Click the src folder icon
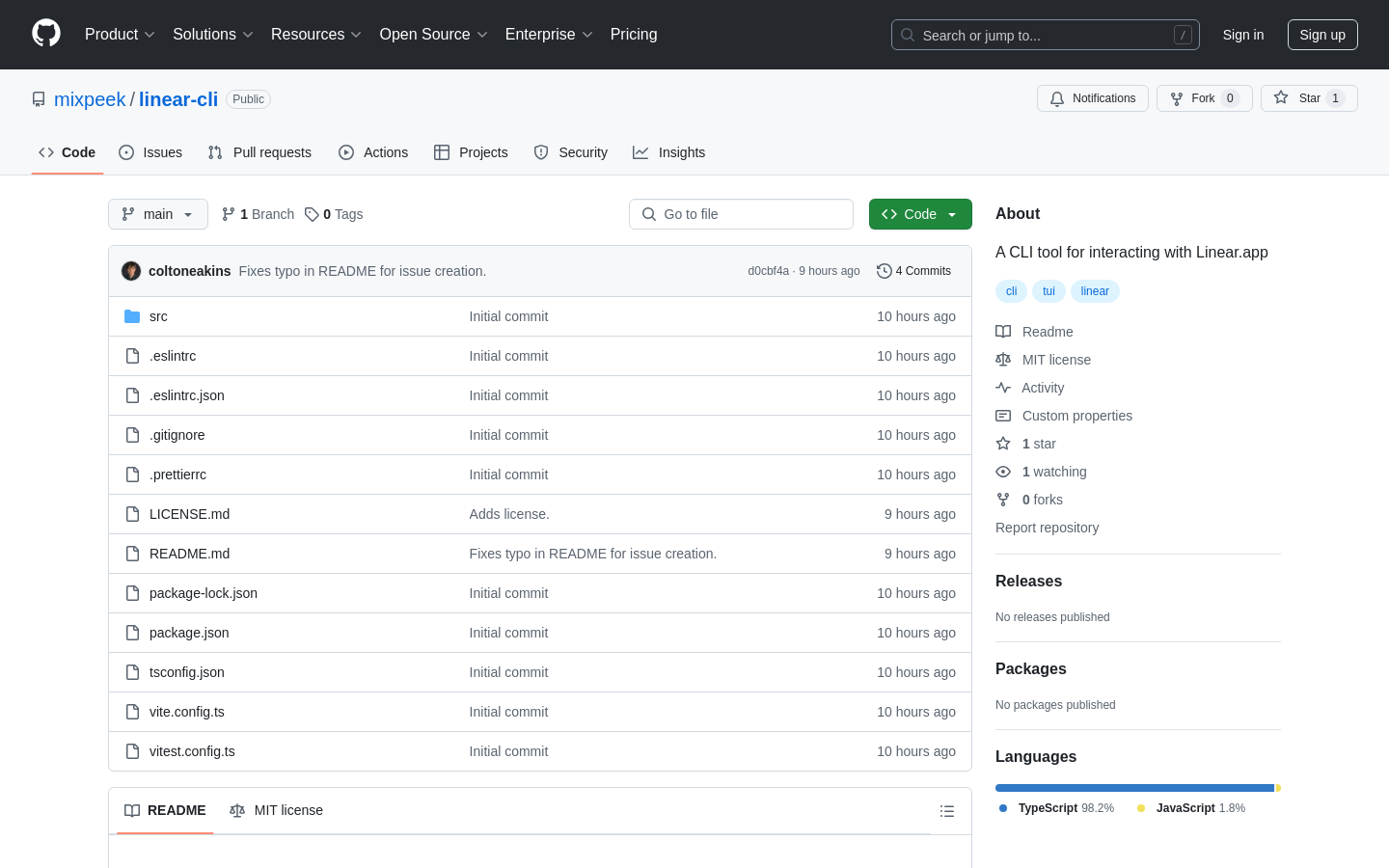Viewport: 1389px width, 868px height. [132, 316]
